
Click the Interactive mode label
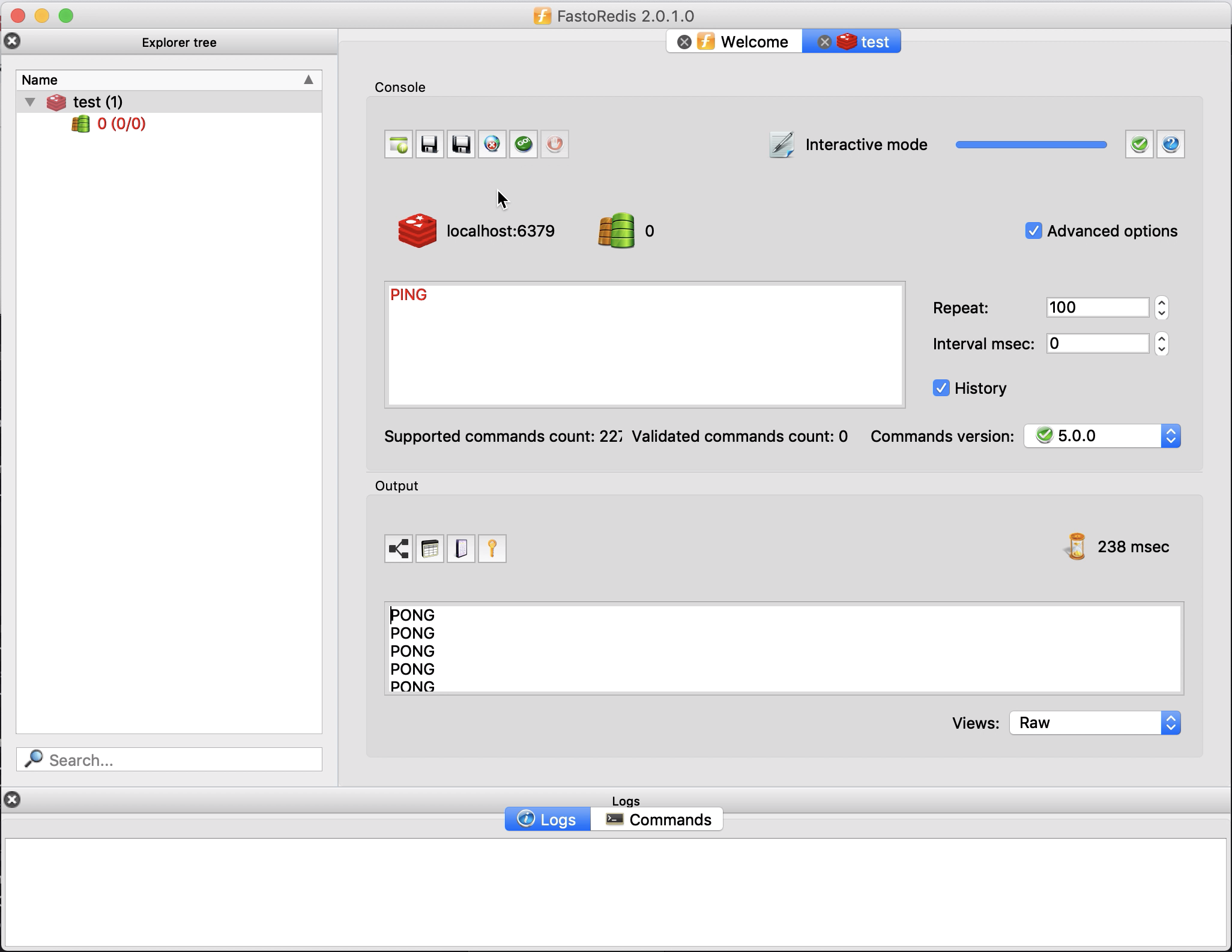click(x=866, y=145)
